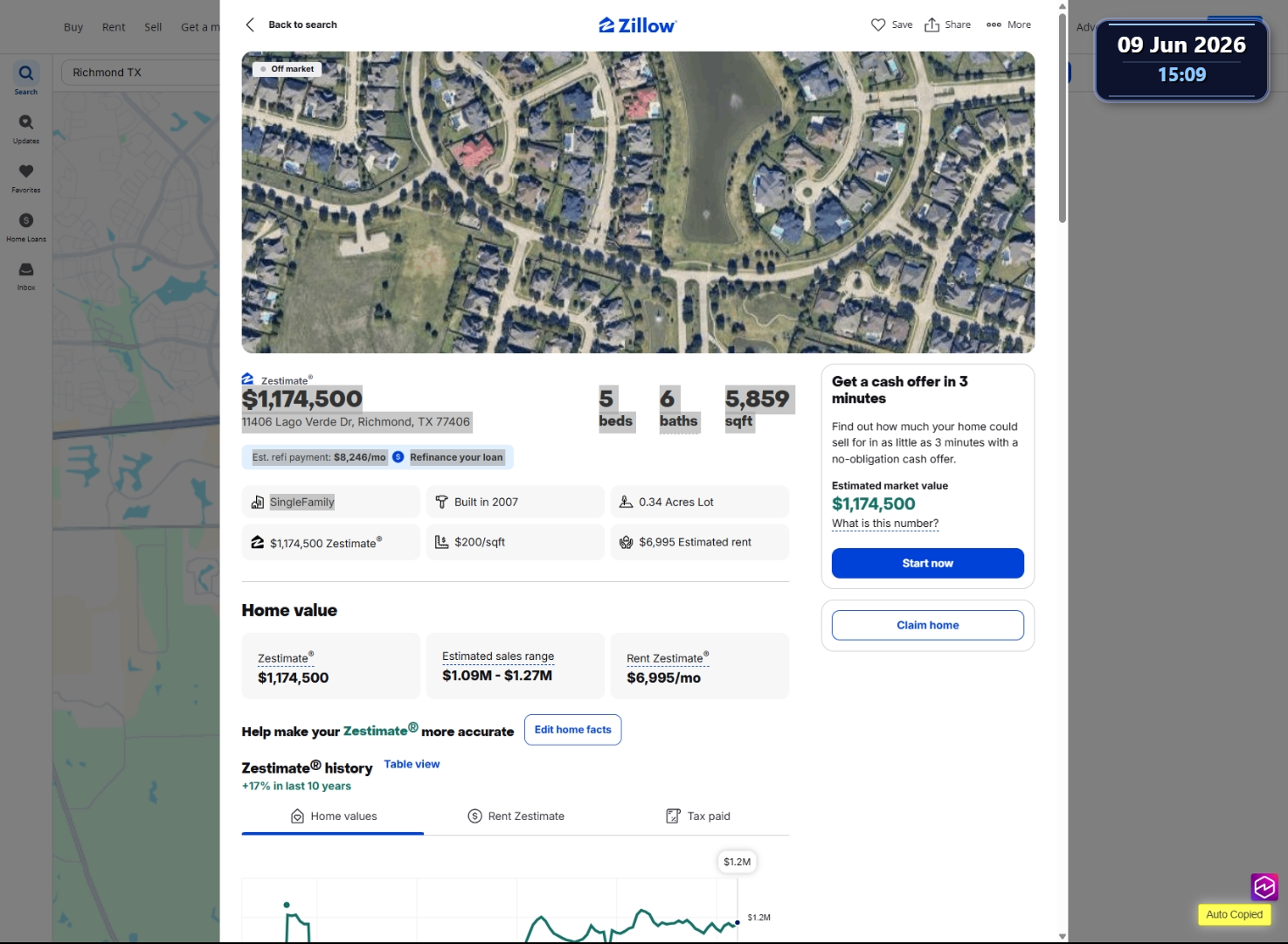Click the Off market status badge
Viewport: 1288px width, 944px height.
point(287,69)
